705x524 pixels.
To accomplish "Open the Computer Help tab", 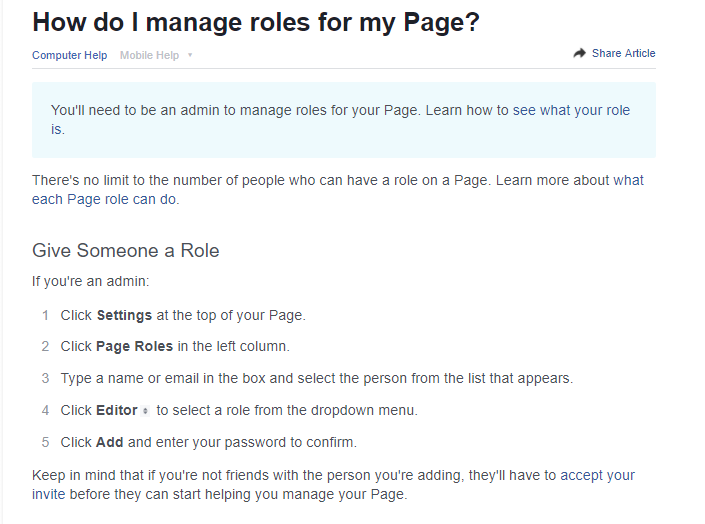I will click(69, 55).
